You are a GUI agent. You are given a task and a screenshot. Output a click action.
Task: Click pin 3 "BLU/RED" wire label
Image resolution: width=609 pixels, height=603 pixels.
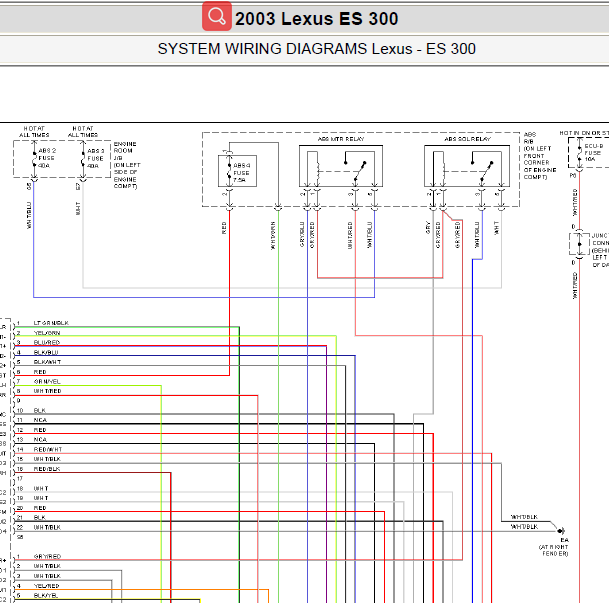[x=47, y=342]
